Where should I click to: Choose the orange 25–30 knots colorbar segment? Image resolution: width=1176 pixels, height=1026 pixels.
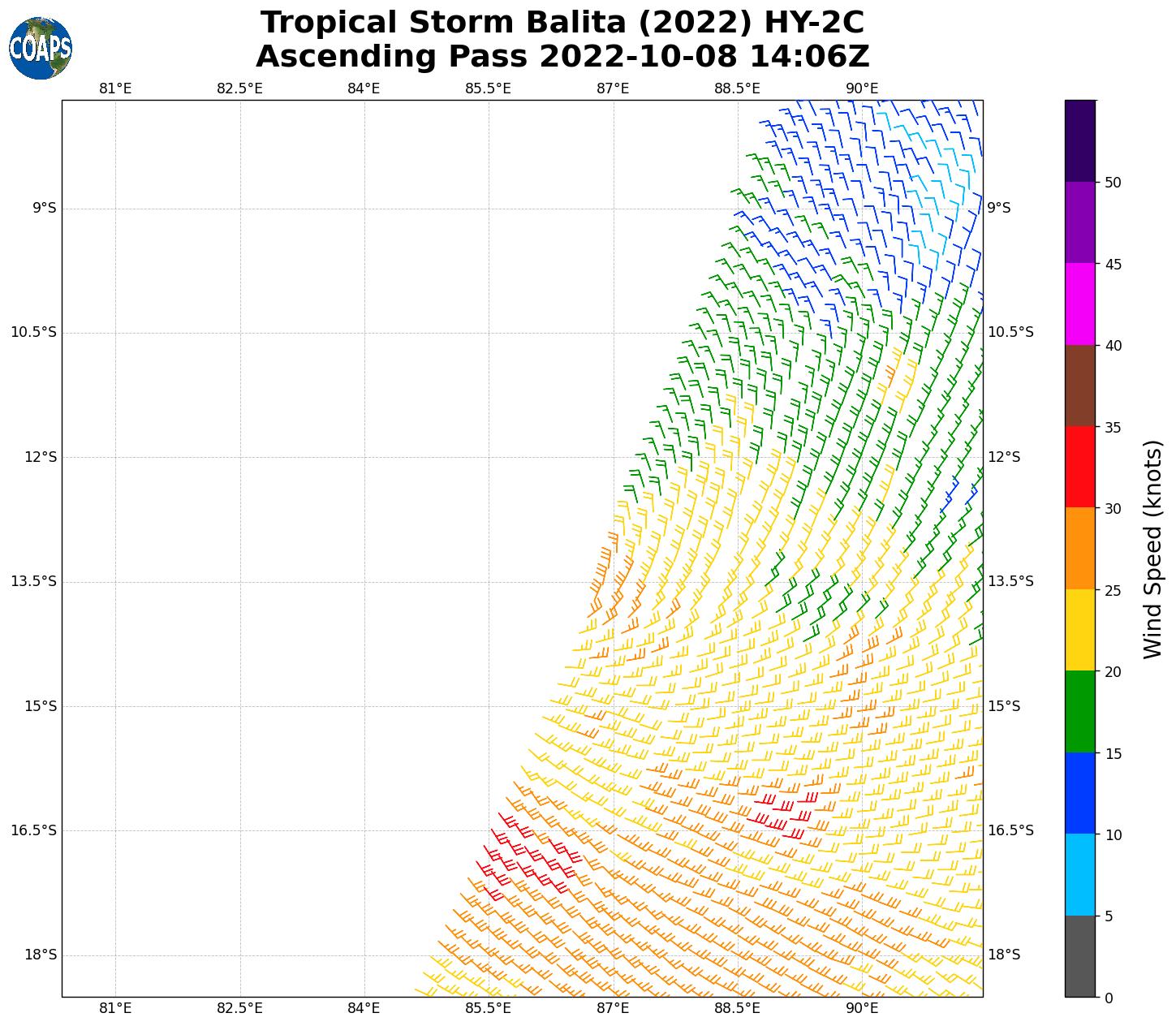1079,548
